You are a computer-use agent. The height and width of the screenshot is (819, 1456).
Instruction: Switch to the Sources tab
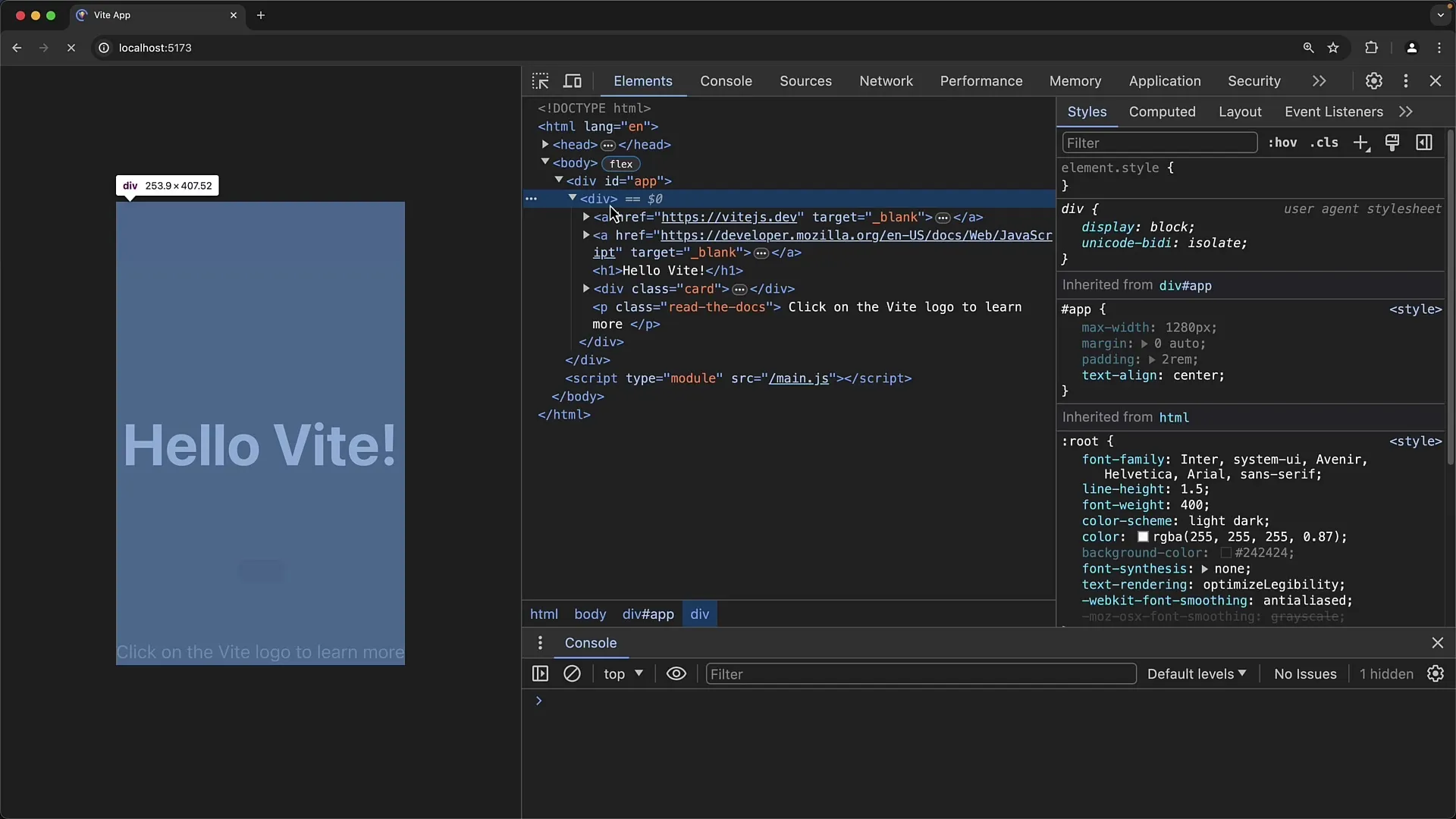point(805,81)
